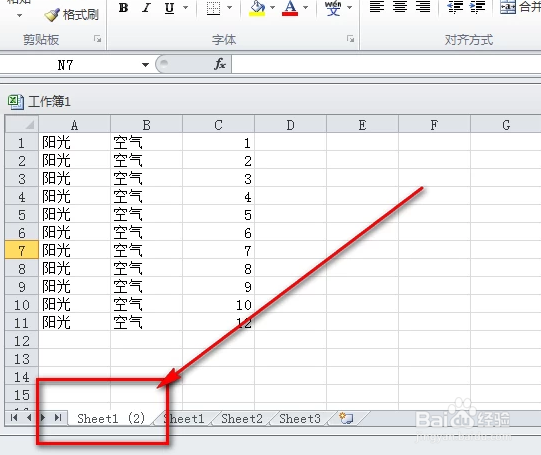The image size is (541, 455).
Task: Open borders dropdown arrow
Action: click(x=229, y=7)
